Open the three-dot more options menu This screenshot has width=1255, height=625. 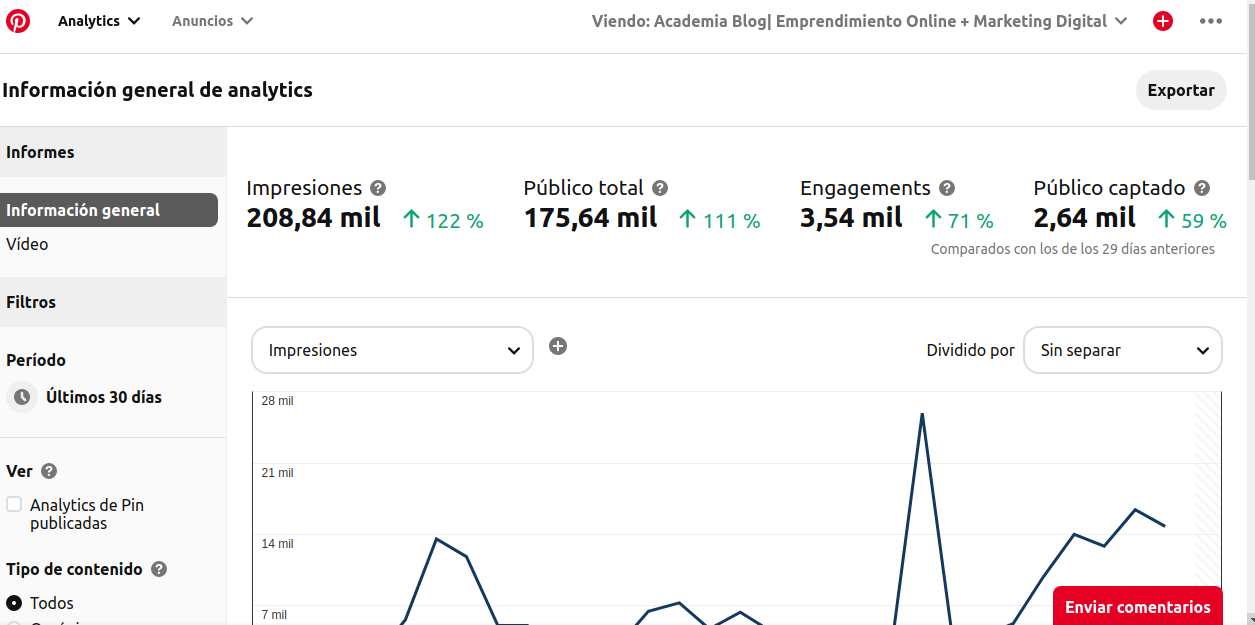(1211, 21)
